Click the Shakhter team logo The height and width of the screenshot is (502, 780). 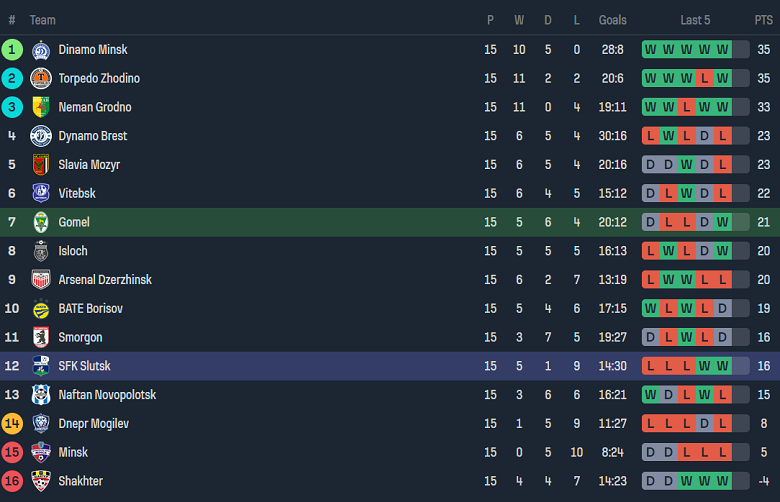coord(41,481)
